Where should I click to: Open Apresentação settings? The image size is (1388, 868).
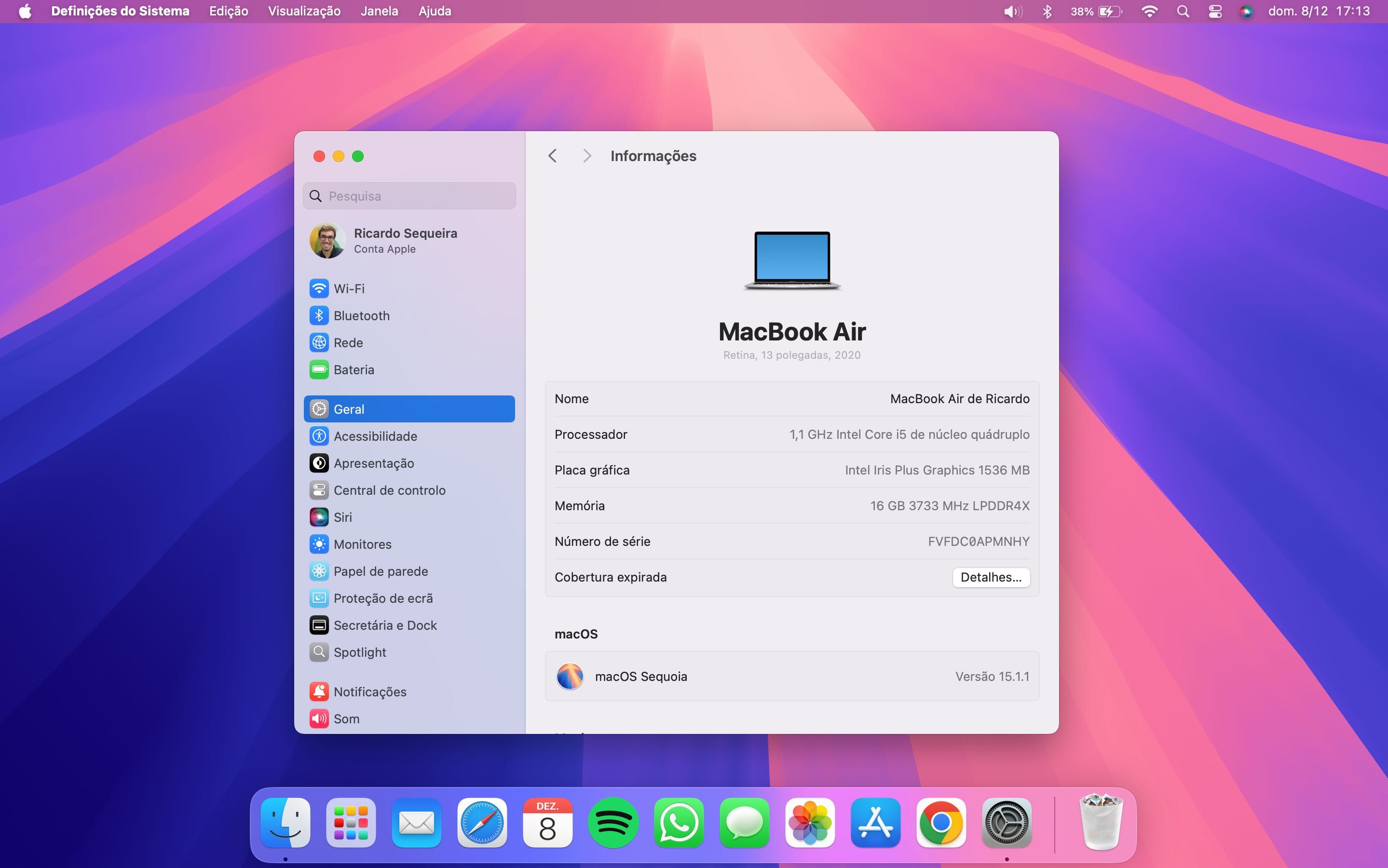(408, 463)
